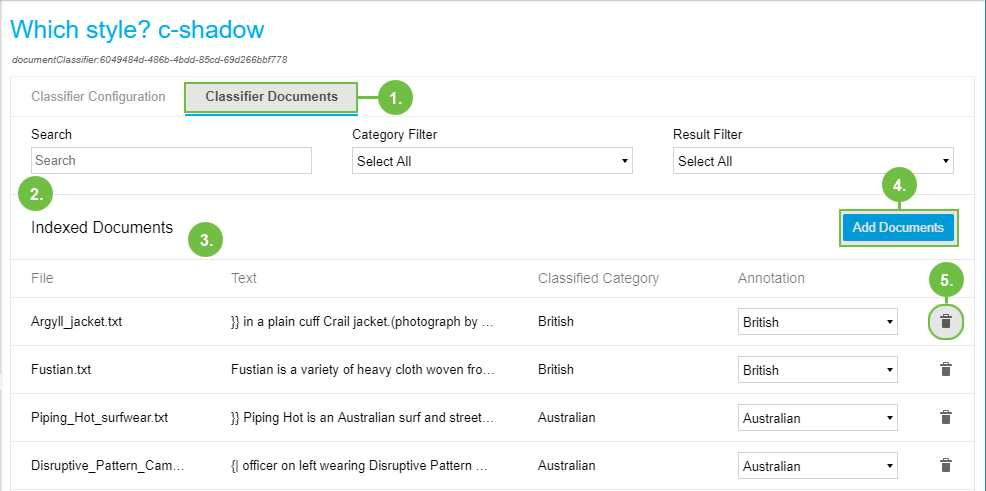986x491 pixels.
Task: Change the Fustian.txt annotation dropdown
Action: (x=817, y=370)
